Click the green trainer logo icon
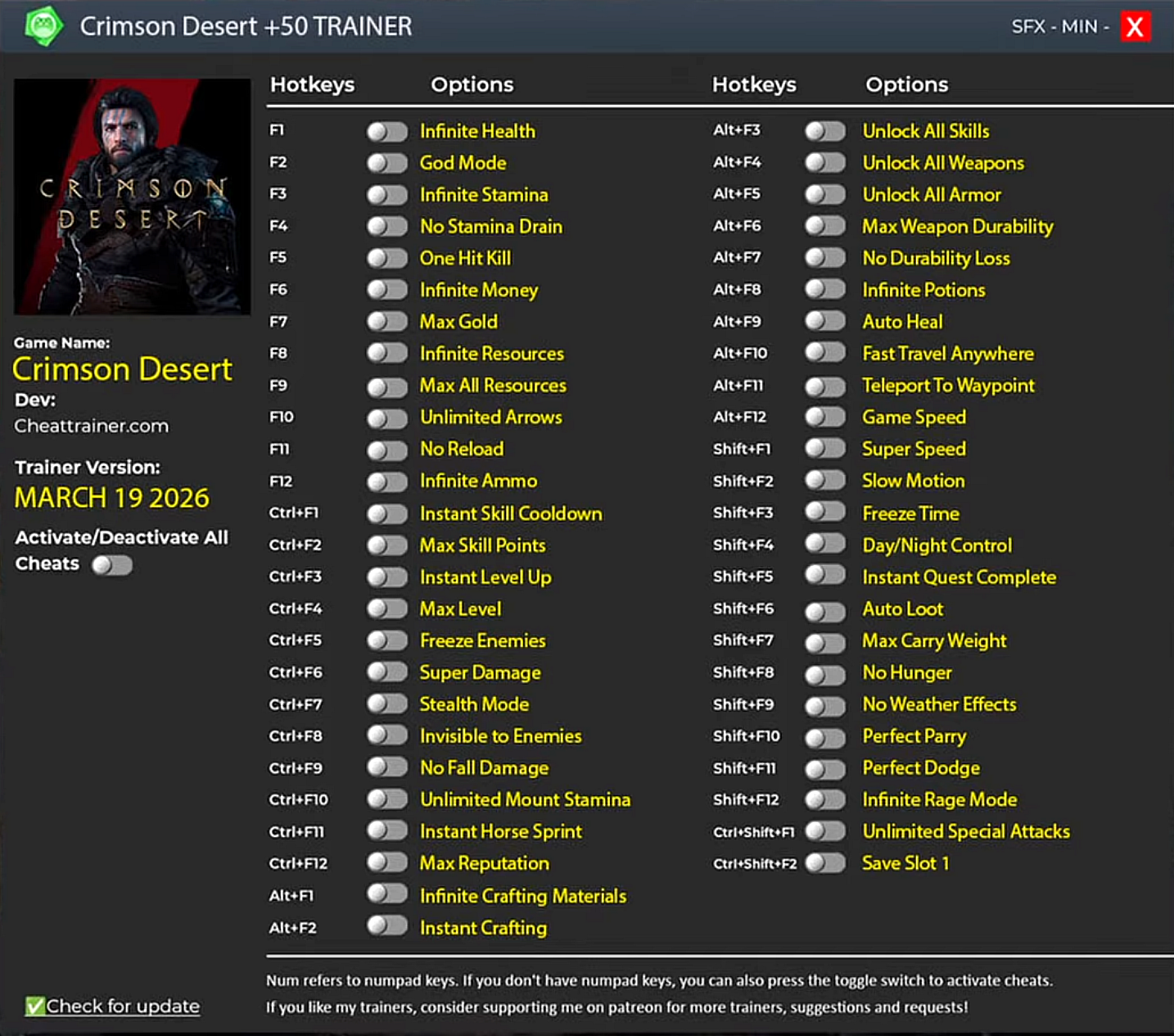 pos(43,26)
